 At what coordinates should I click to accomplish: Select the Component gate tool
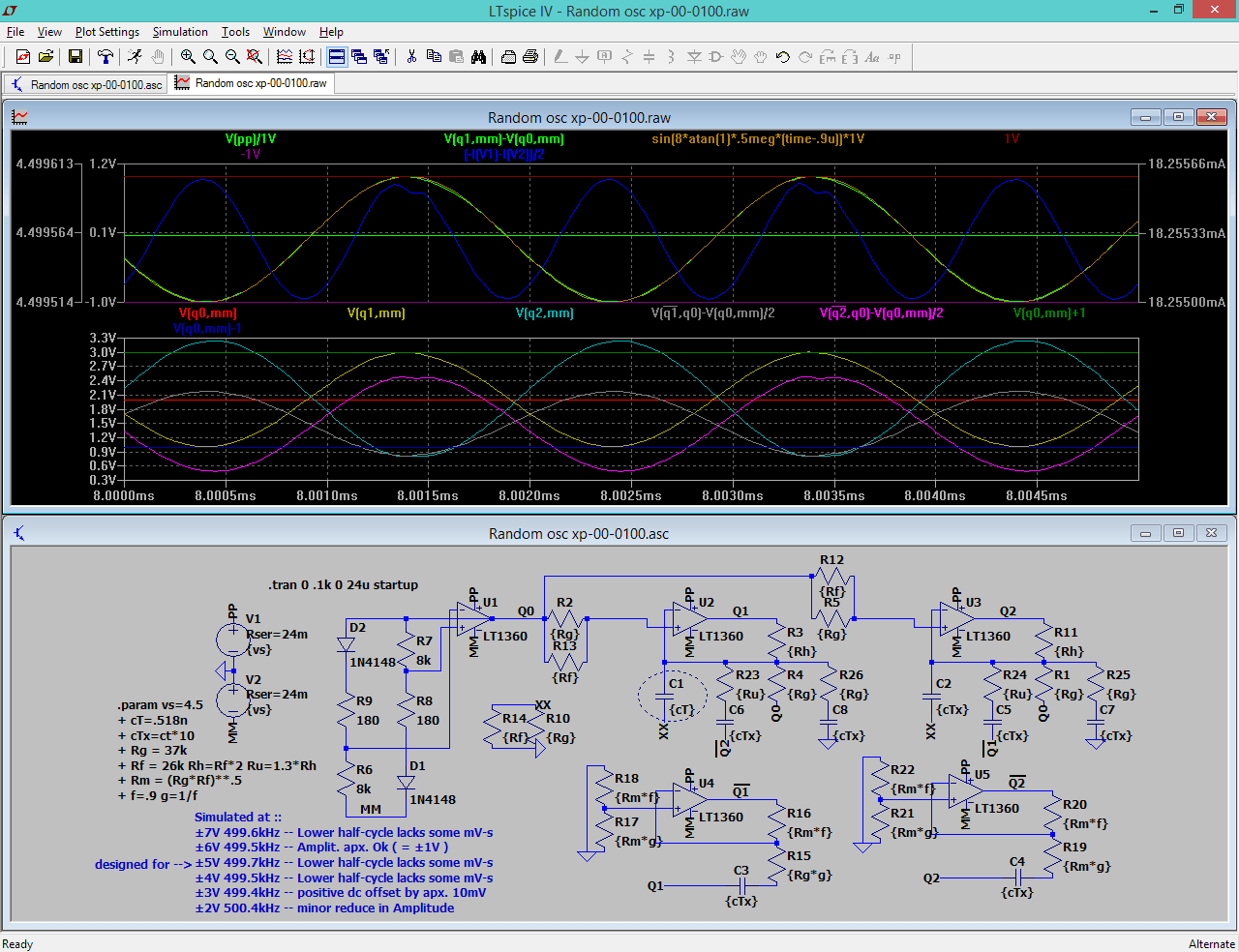coord(716,57)
